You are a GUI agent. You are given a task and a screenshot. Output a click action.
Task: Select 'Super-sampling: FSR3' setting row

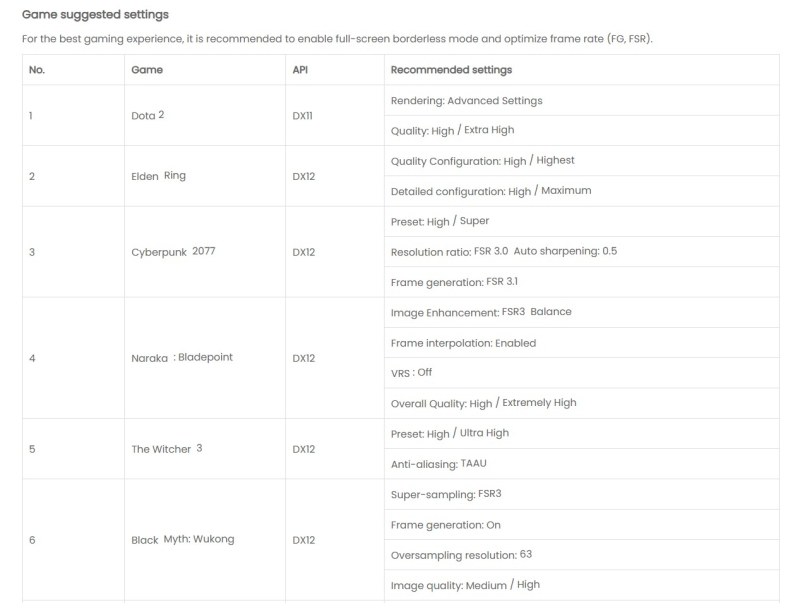tap(582, 494)
